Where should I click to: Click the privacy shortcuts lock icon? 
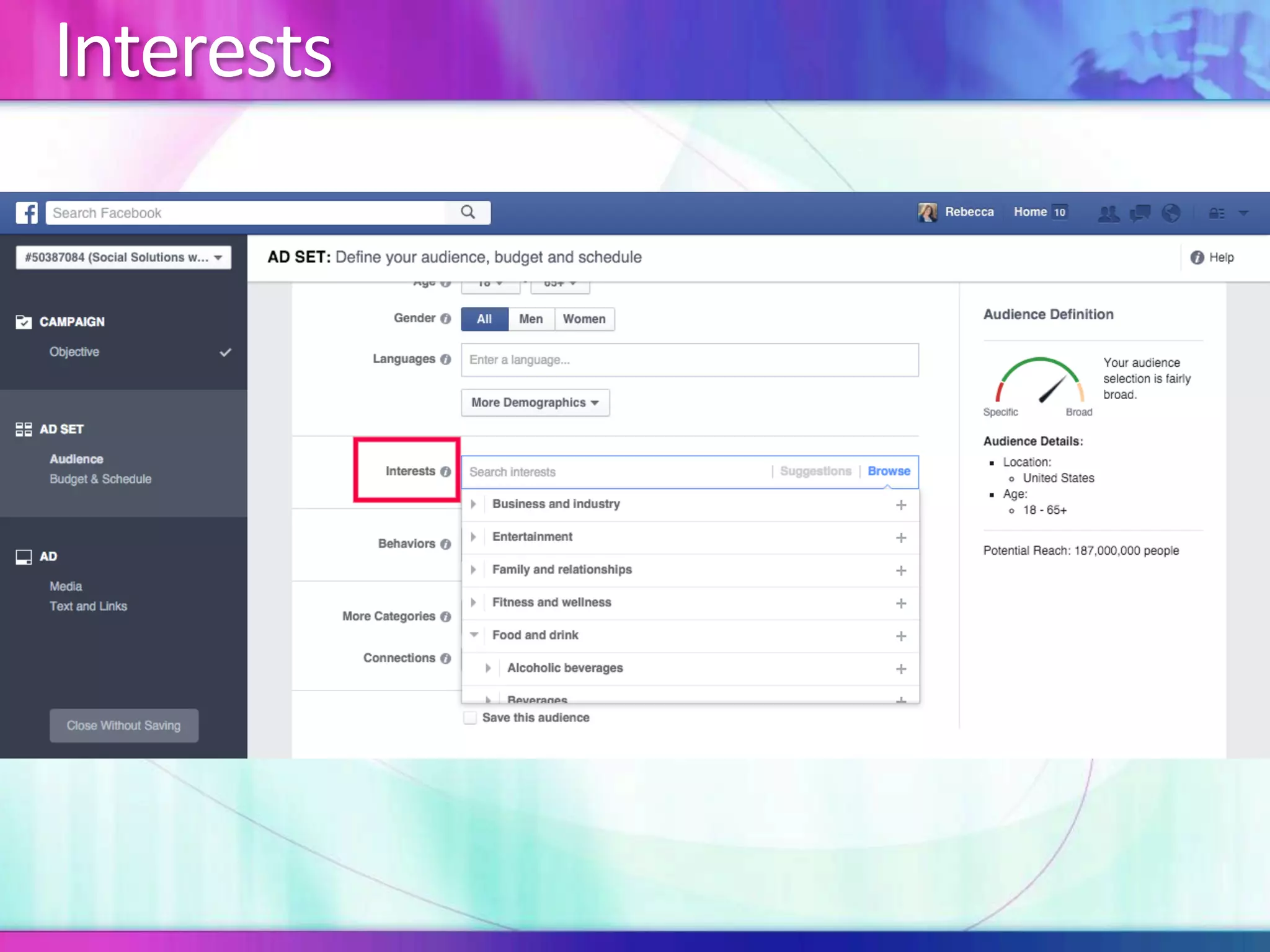pos(1217,213)
